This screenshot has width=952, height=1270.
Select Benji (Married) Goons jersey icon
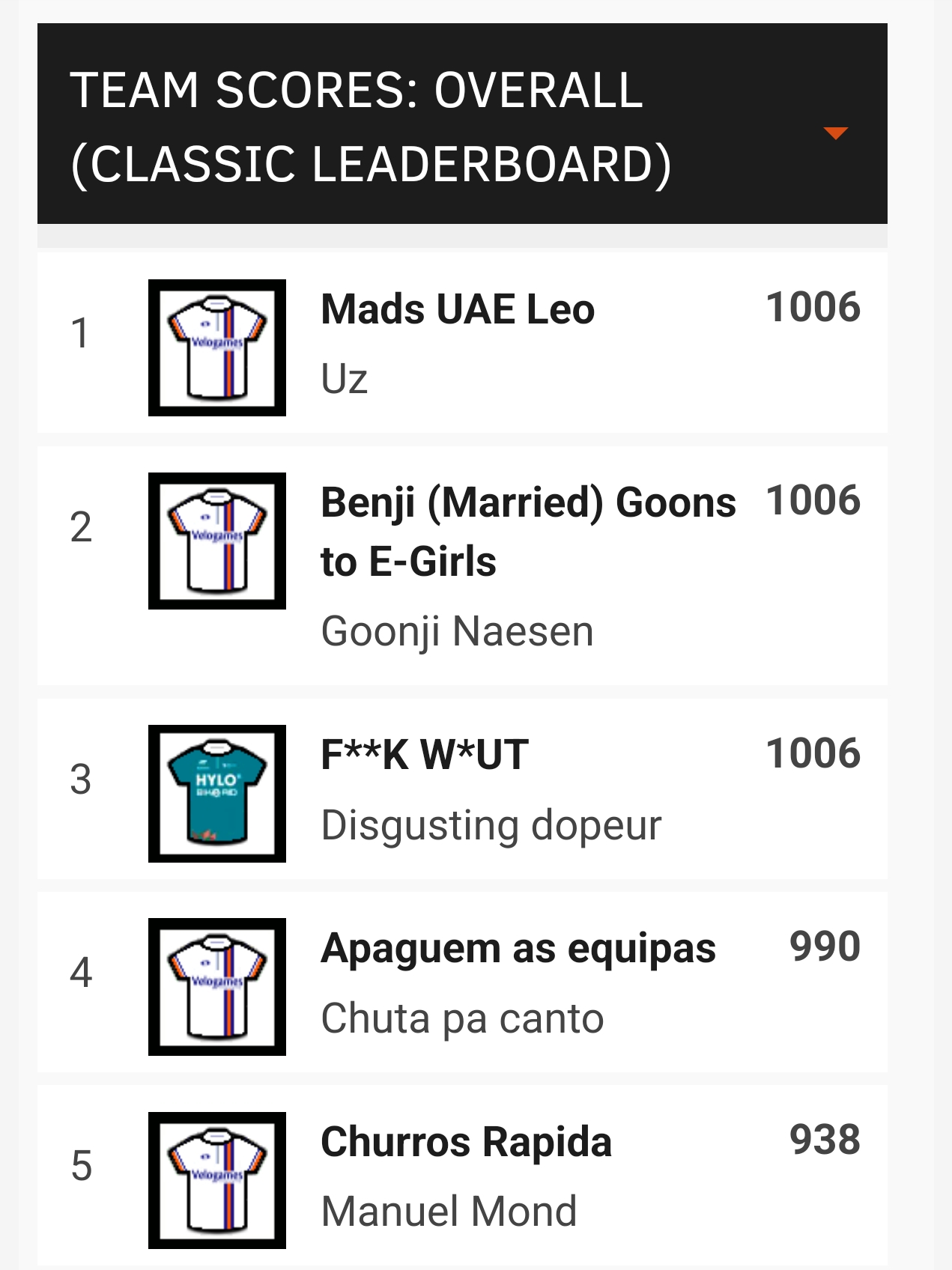[217, 541]
